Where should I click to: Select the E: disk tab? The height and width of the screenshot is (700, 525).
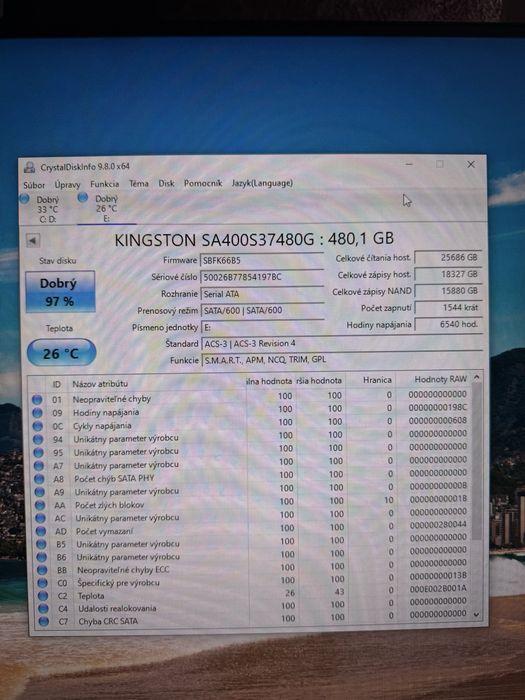click(105, 208)
